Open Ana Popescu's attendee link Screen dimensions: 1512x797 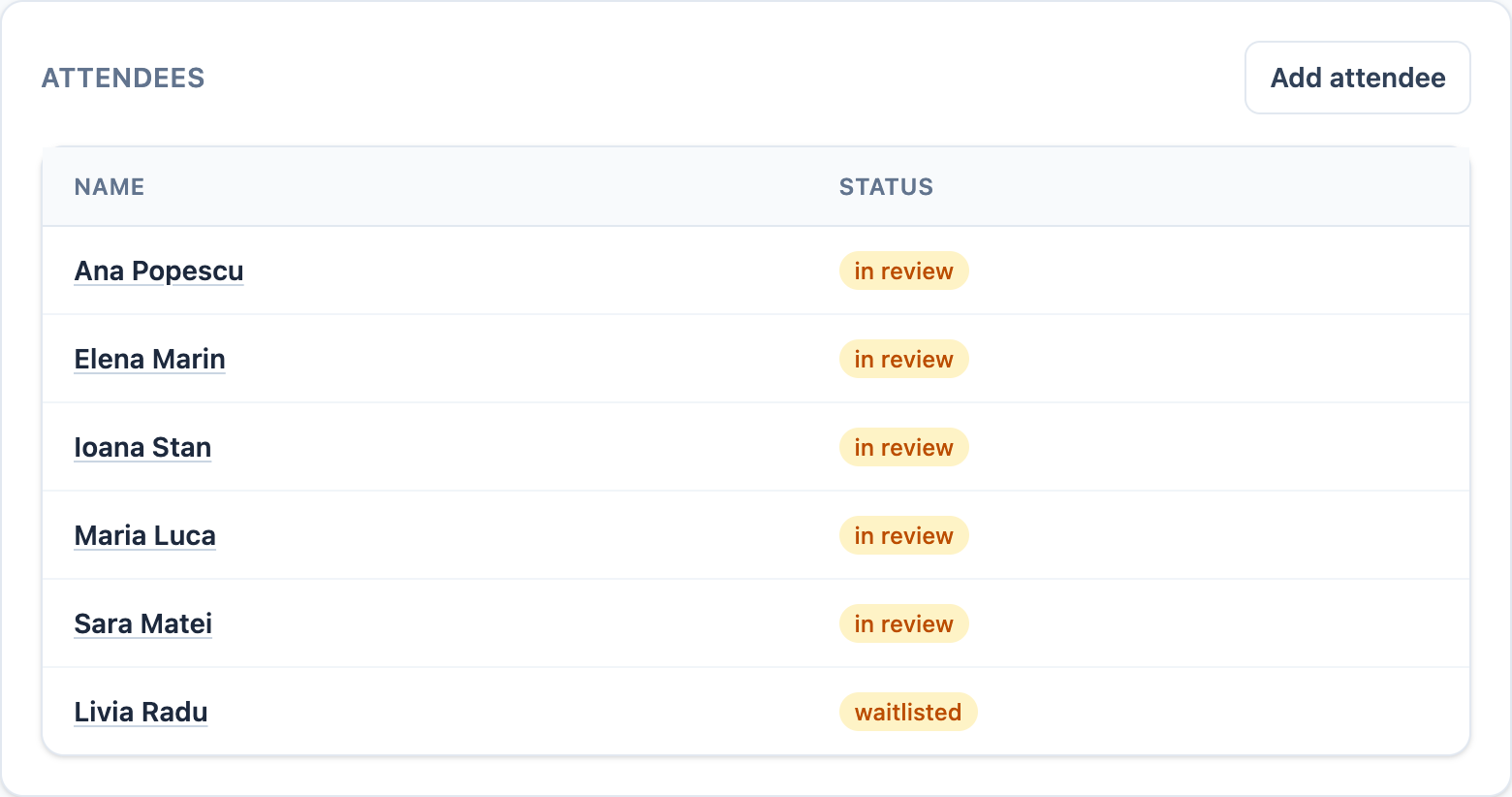[159, 271]
